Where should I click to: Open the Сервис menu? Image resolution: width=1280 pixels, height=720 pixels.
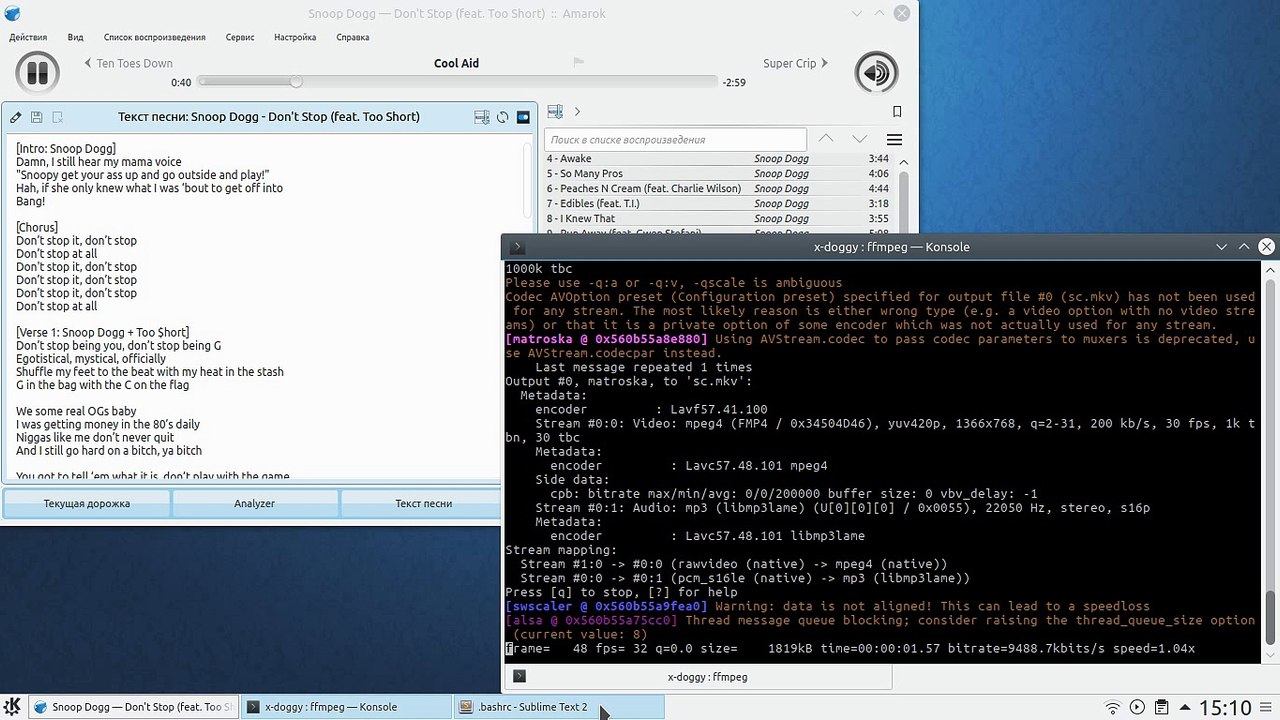(240, 37)
